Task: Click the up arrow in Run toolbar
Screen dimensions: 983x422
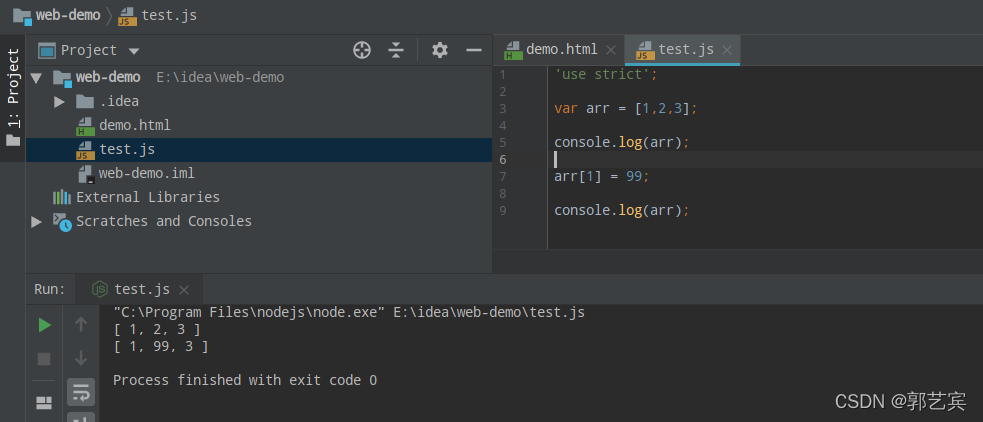Action: [81, 324]
